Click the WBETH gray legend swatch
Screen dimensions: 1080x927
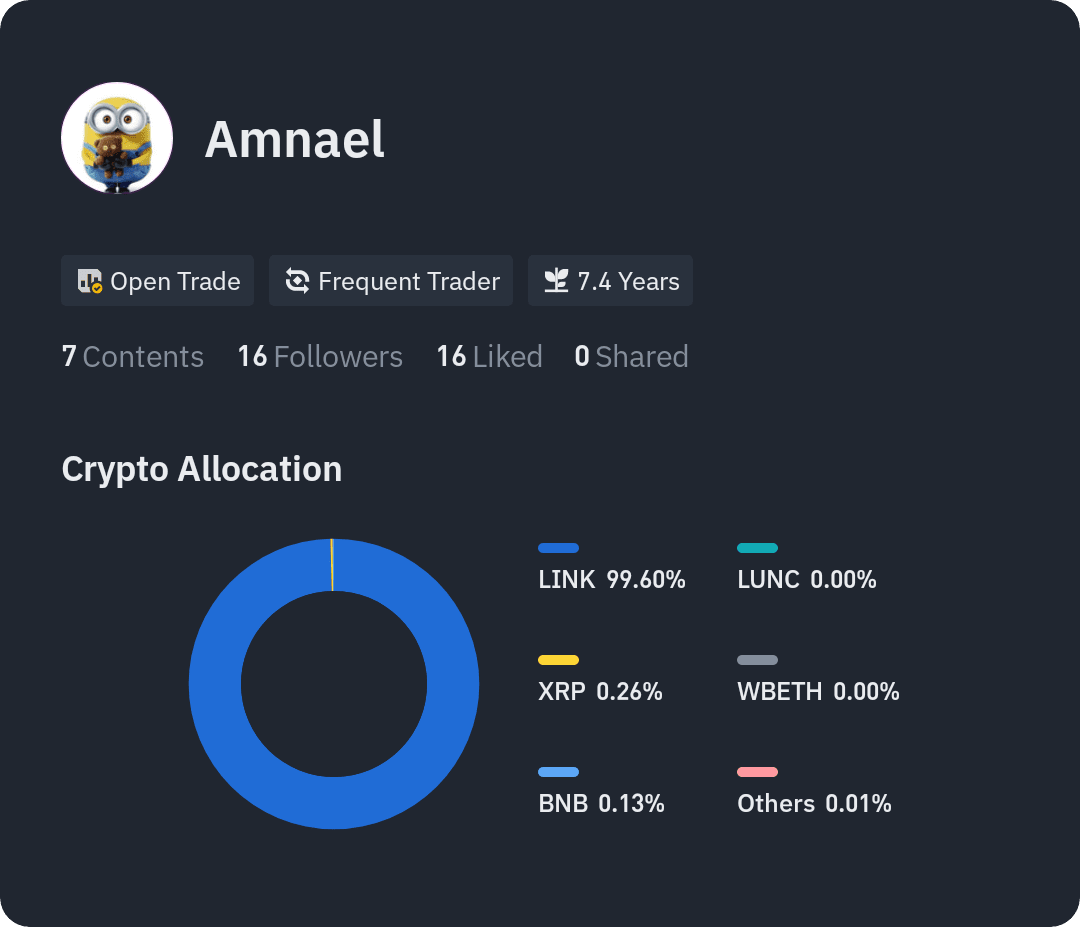pyautogui.click(x=758, y=660)
